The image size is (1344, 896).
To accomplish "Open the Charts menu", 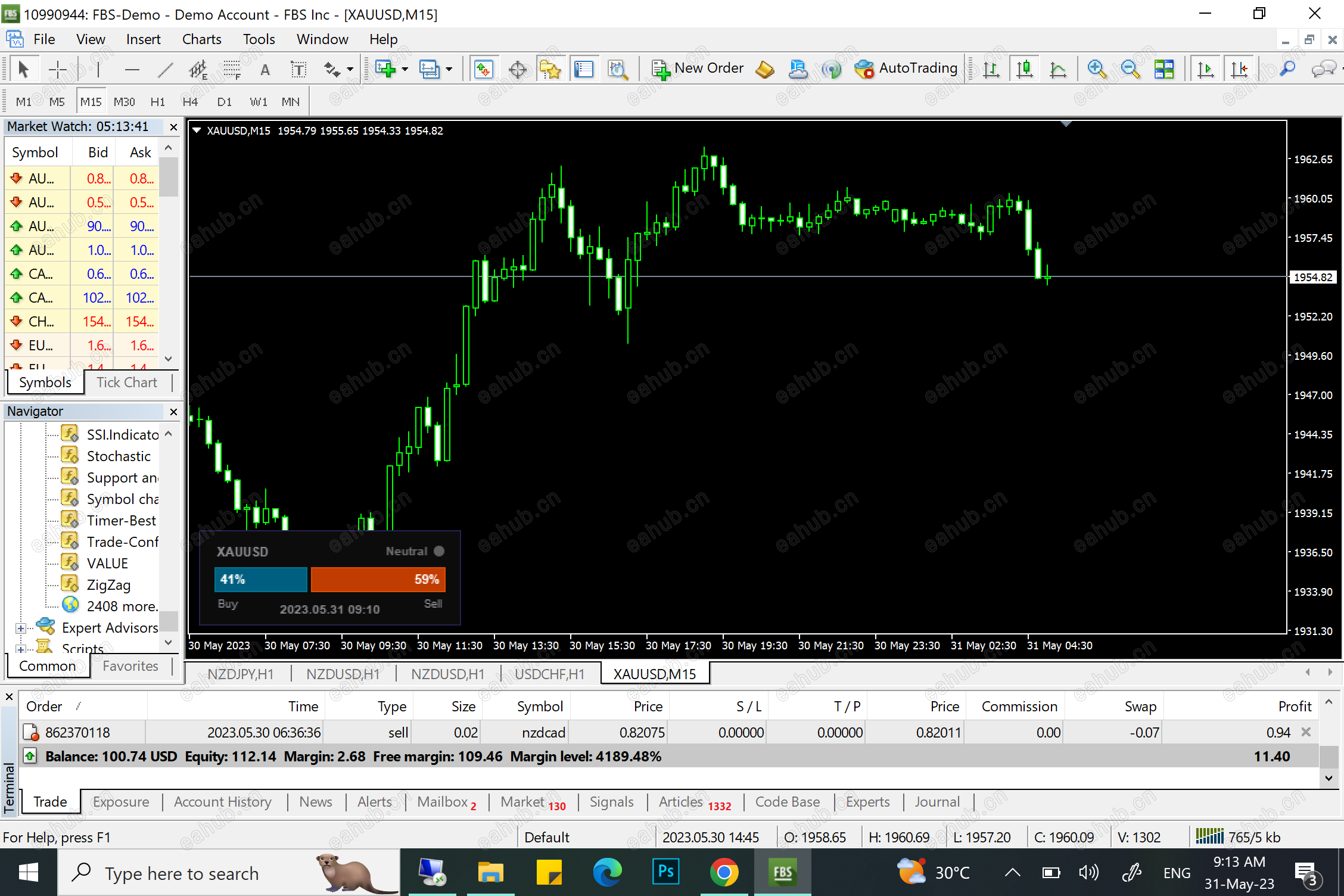I will point(201,39).
